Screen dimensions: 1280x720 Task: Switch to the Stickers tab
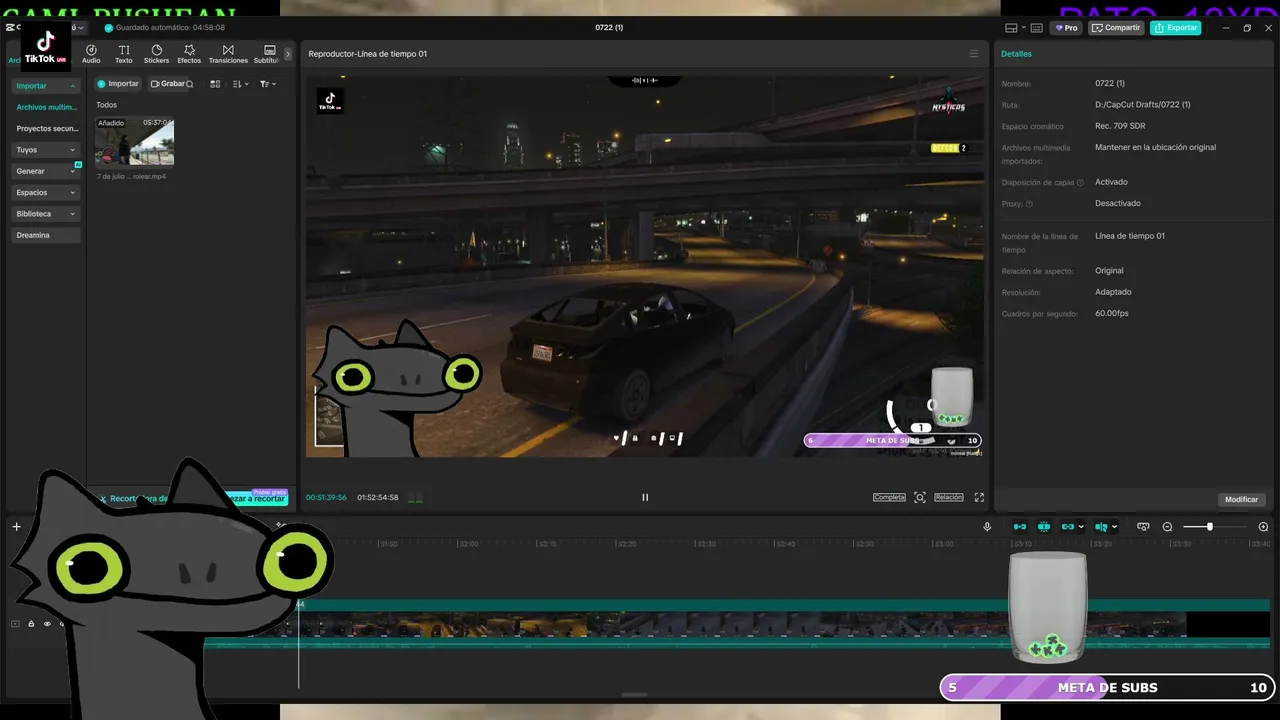coord(156,54)
